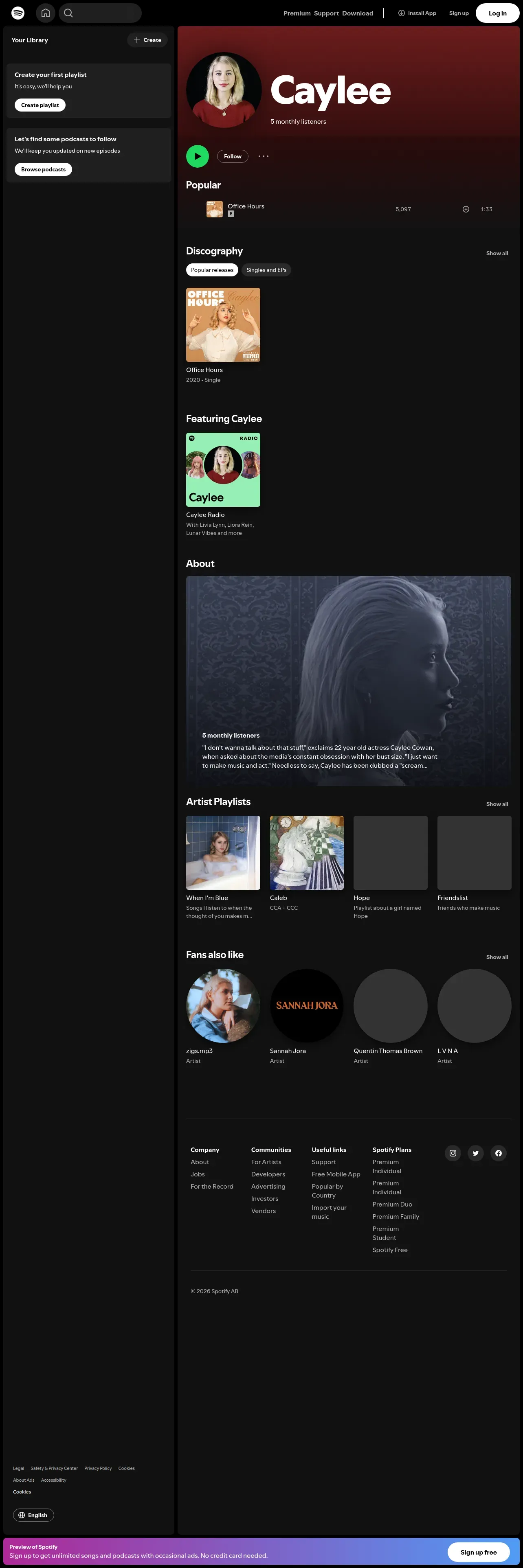Open Premium Duo plan link
Screen dimensions: 523x1568
tap(392, 1204)
